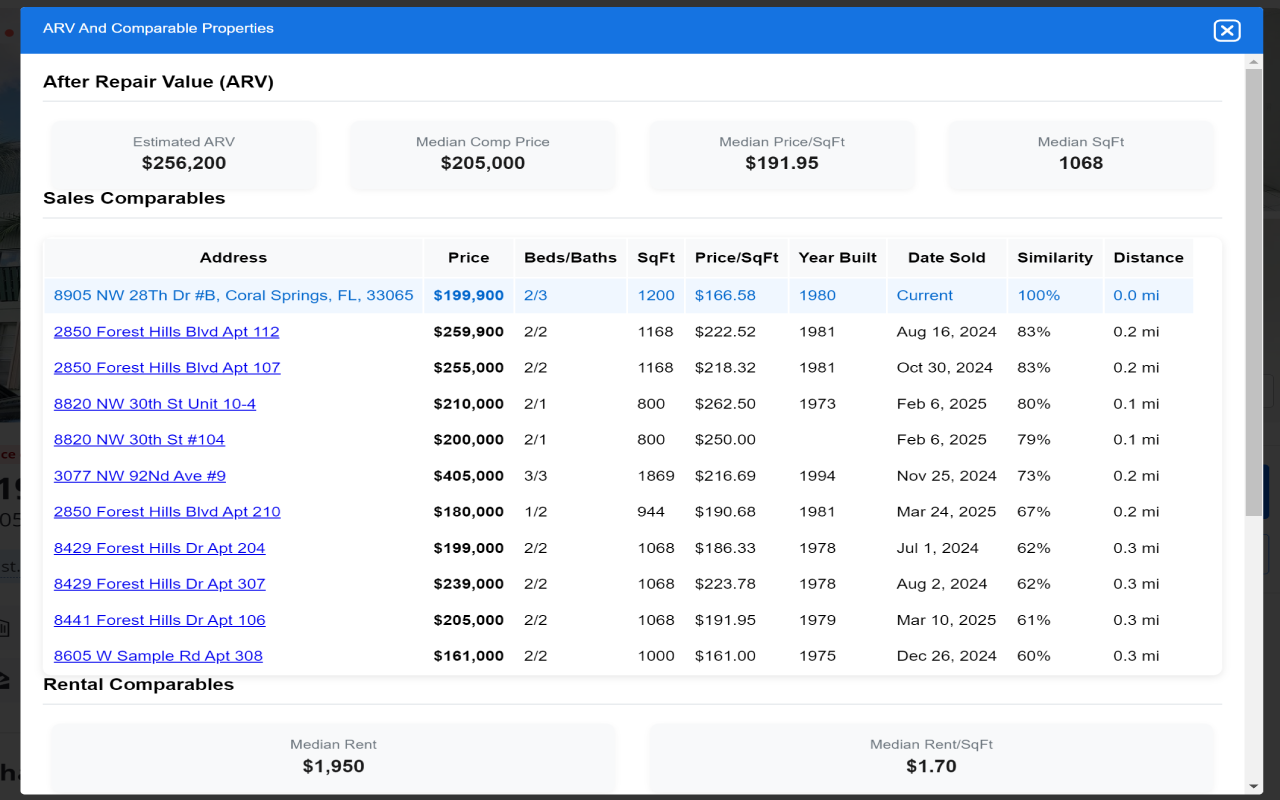View comparable 8820 NW 30th St Unit 10-4
The image size is (1280, 800).
155,403
